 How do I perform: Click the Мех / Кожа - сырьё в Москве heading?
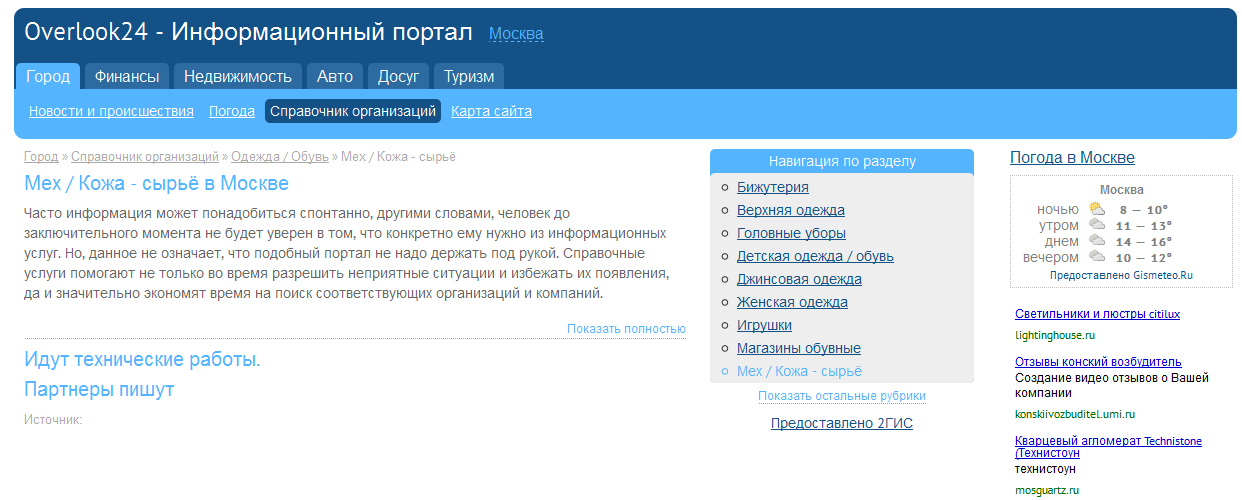156,184
